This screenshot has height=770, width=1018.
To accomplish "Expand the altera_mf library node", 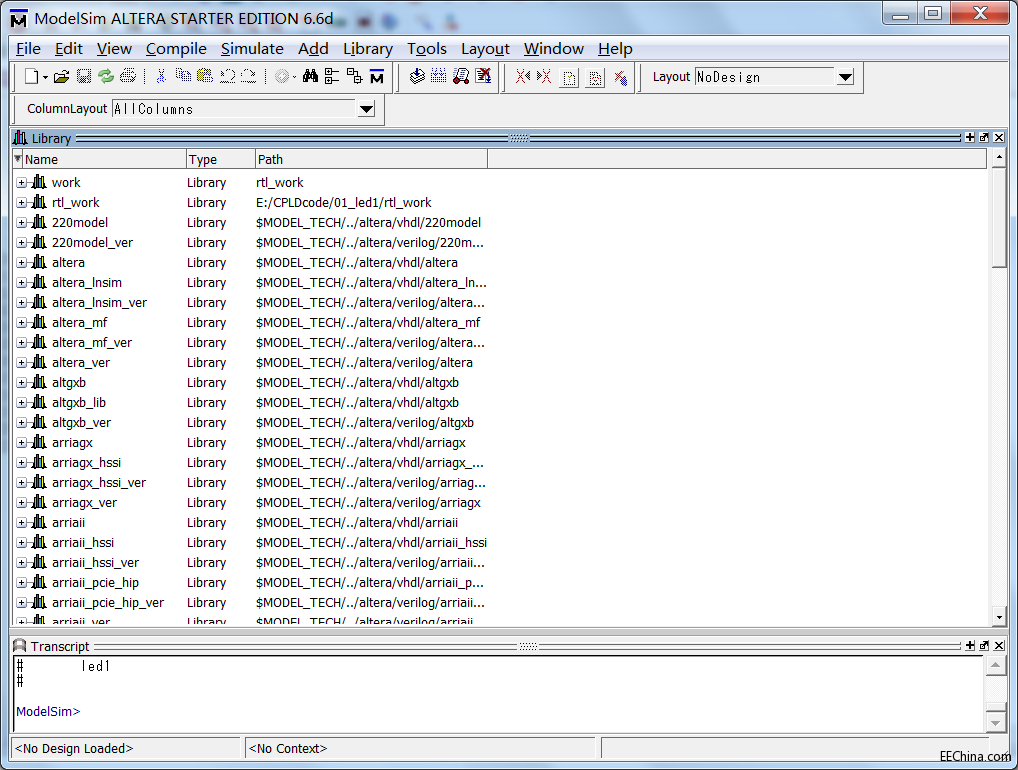I will pyautogui.click(x=22, y=322).
